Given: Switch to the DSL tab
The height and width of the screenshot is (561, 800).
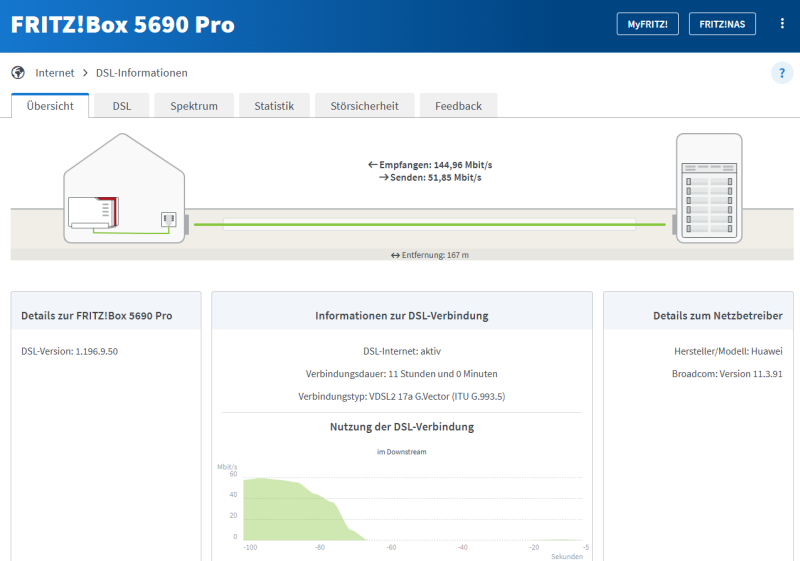Looking at the screenshot, I should point(121,106).
